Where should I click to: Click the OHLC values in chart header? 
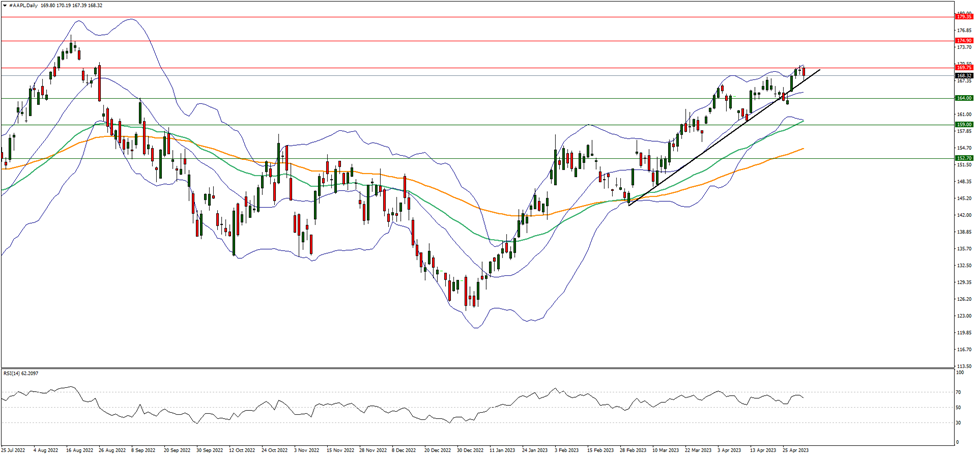click(82, 4)
